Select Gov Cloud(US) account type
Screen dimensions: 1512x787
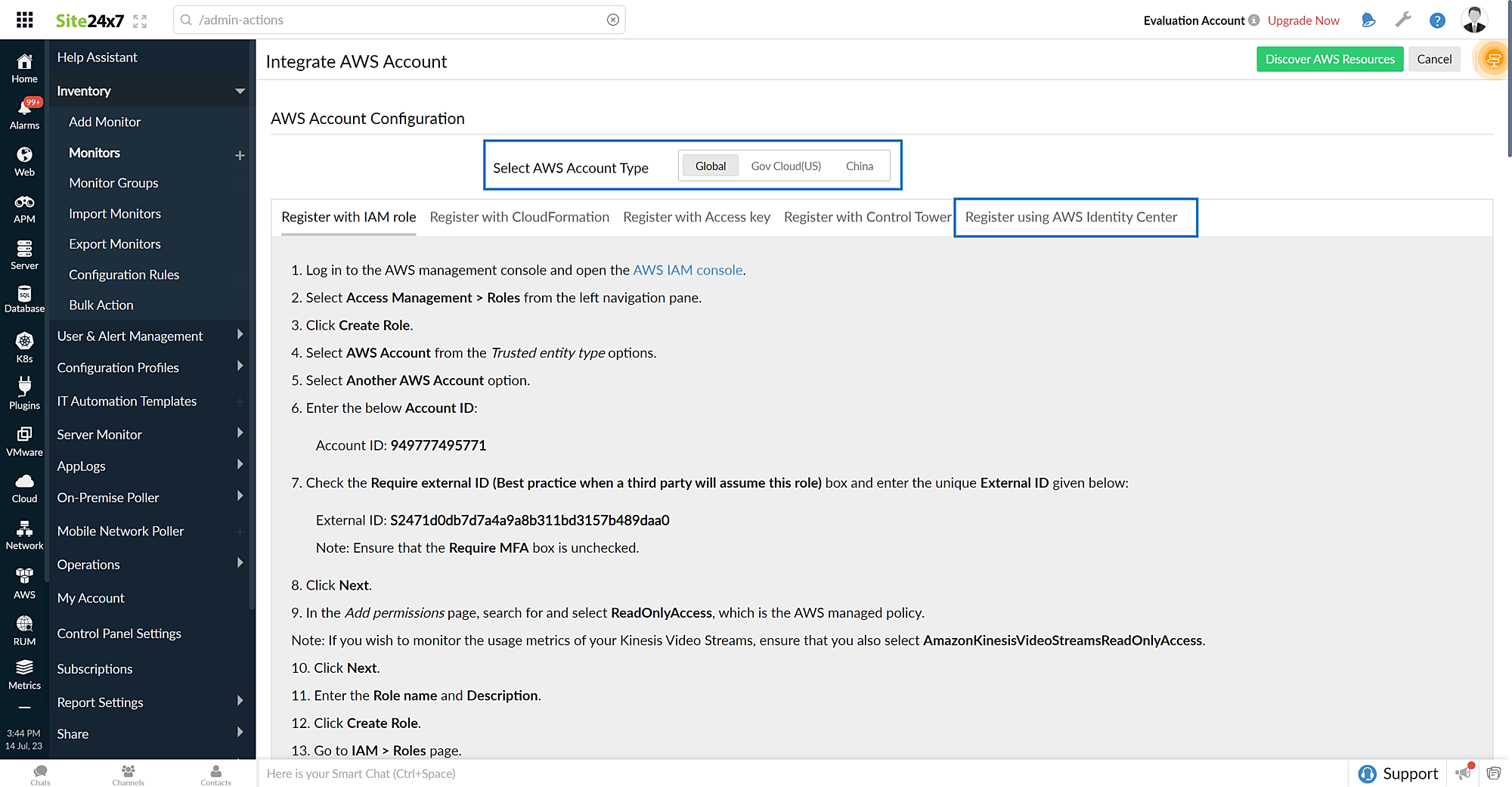coord(786,166)
